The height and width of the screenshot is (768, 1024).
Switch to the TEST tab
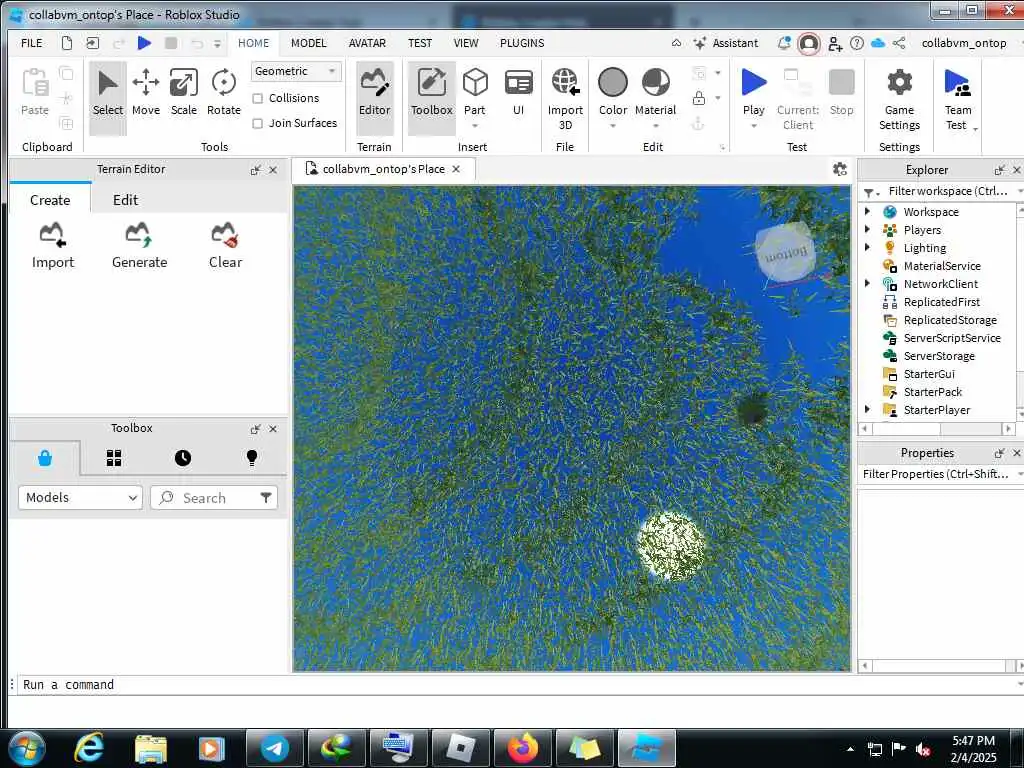420,43
